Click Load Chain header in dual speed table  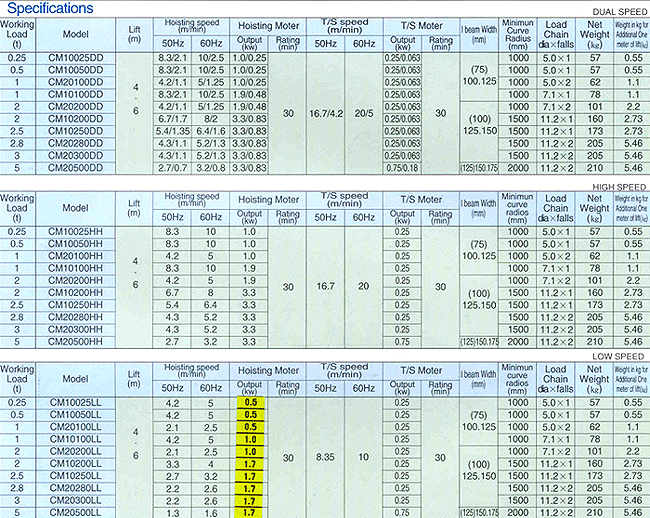point(556,34)
